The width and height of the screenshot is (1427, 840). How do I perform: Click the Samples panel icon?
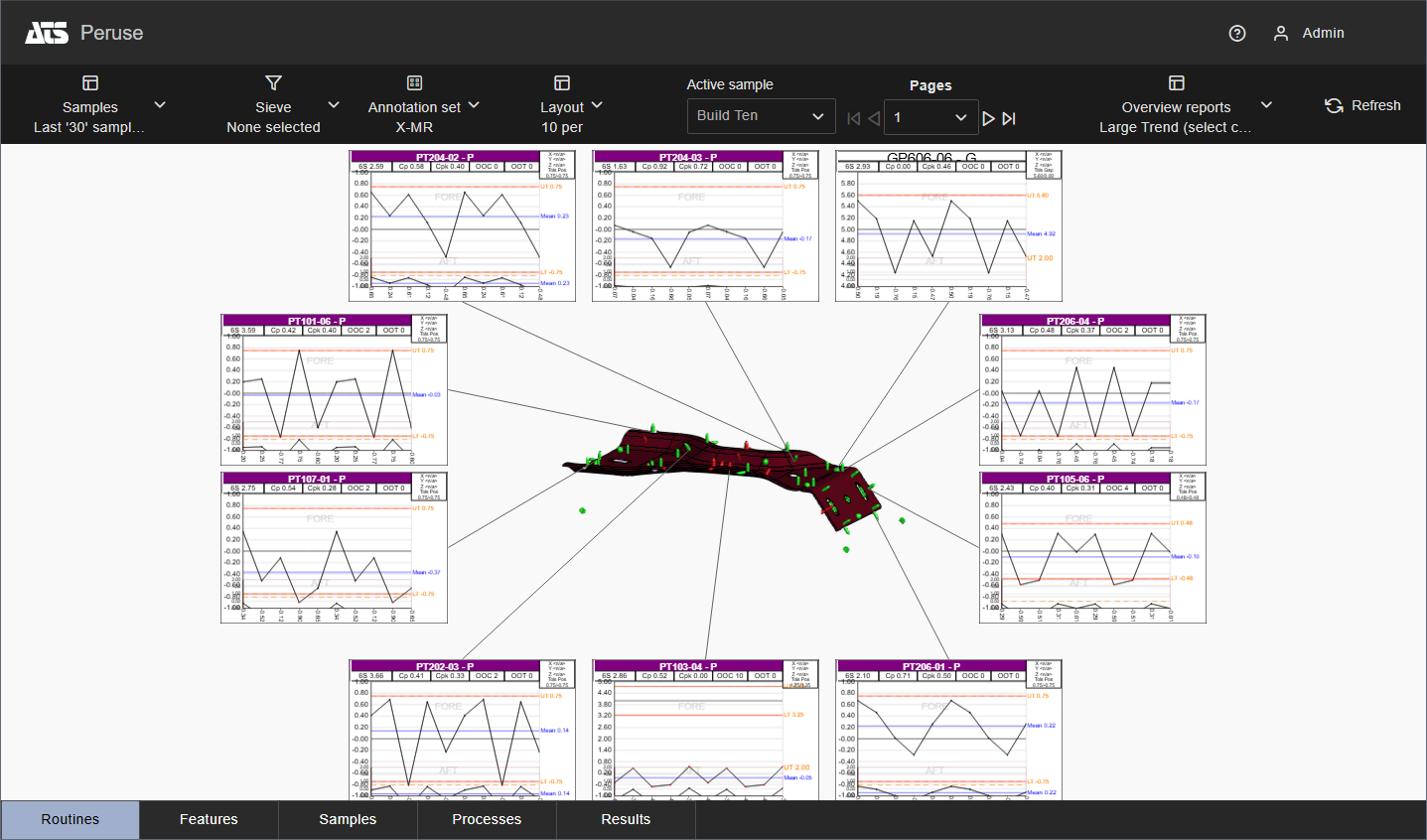[x=90, y=83]
